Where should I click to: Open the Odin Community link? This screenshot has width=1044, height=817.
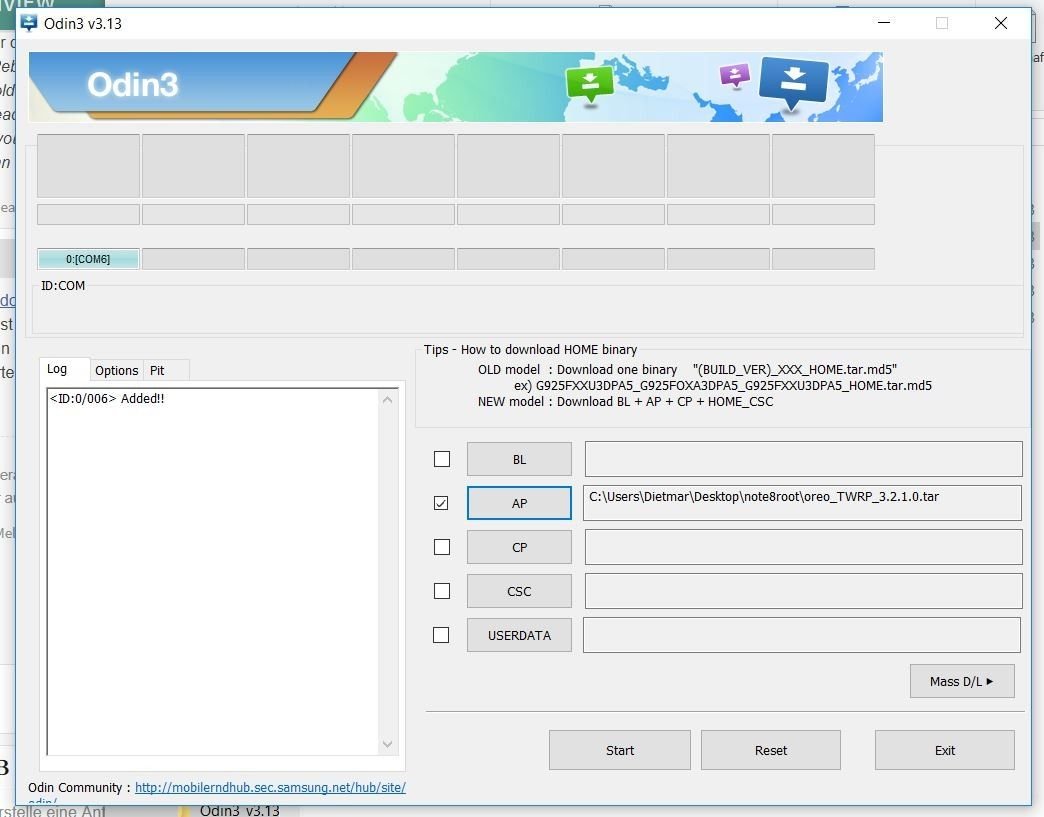click(270, 787)
